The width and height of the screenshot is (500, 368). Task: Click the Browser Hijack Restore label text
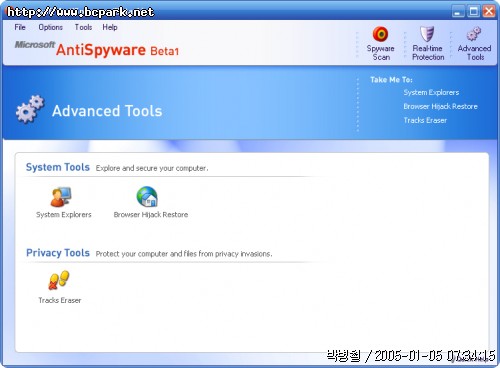151,215
